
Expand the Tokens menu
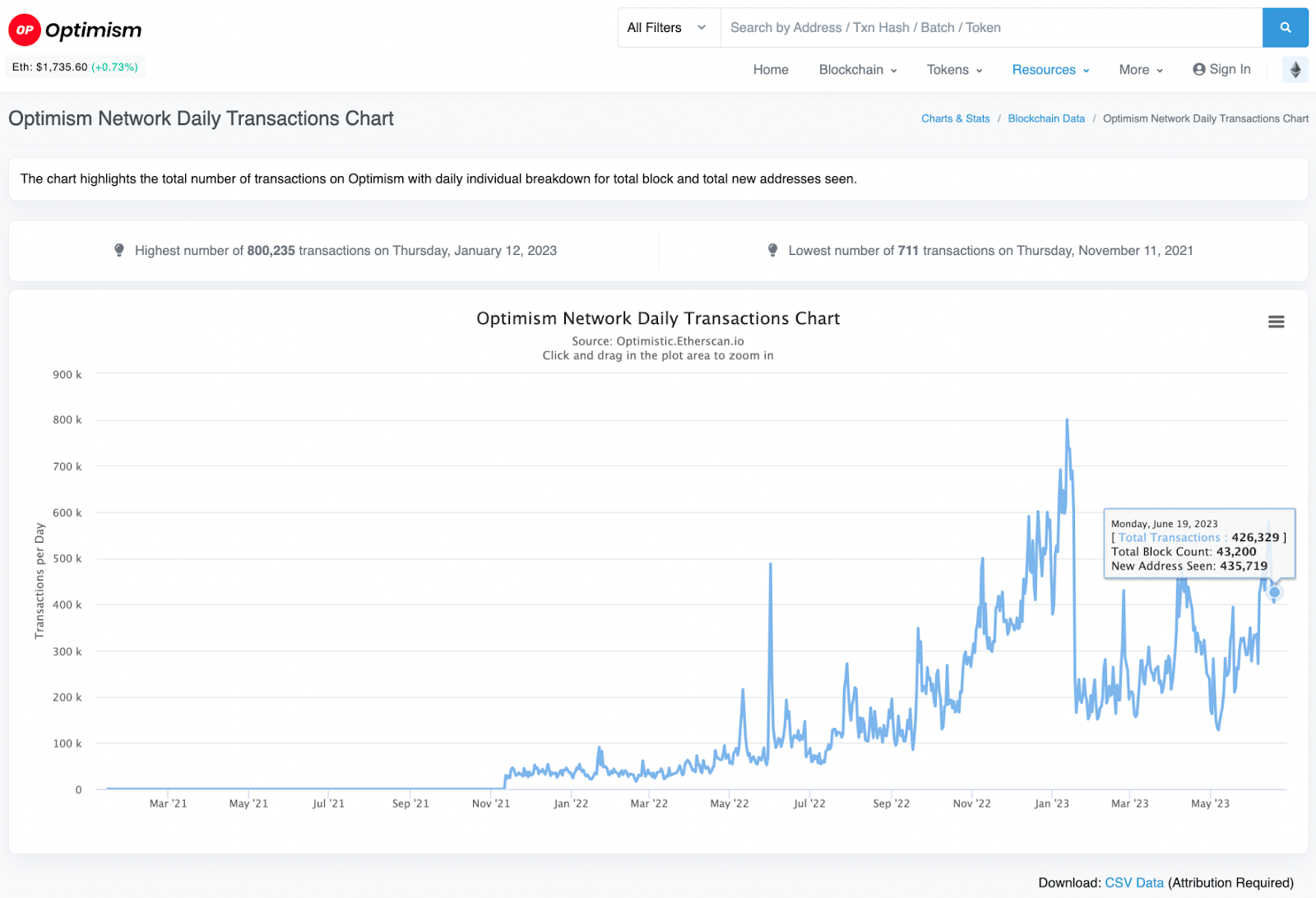point(955,70)
